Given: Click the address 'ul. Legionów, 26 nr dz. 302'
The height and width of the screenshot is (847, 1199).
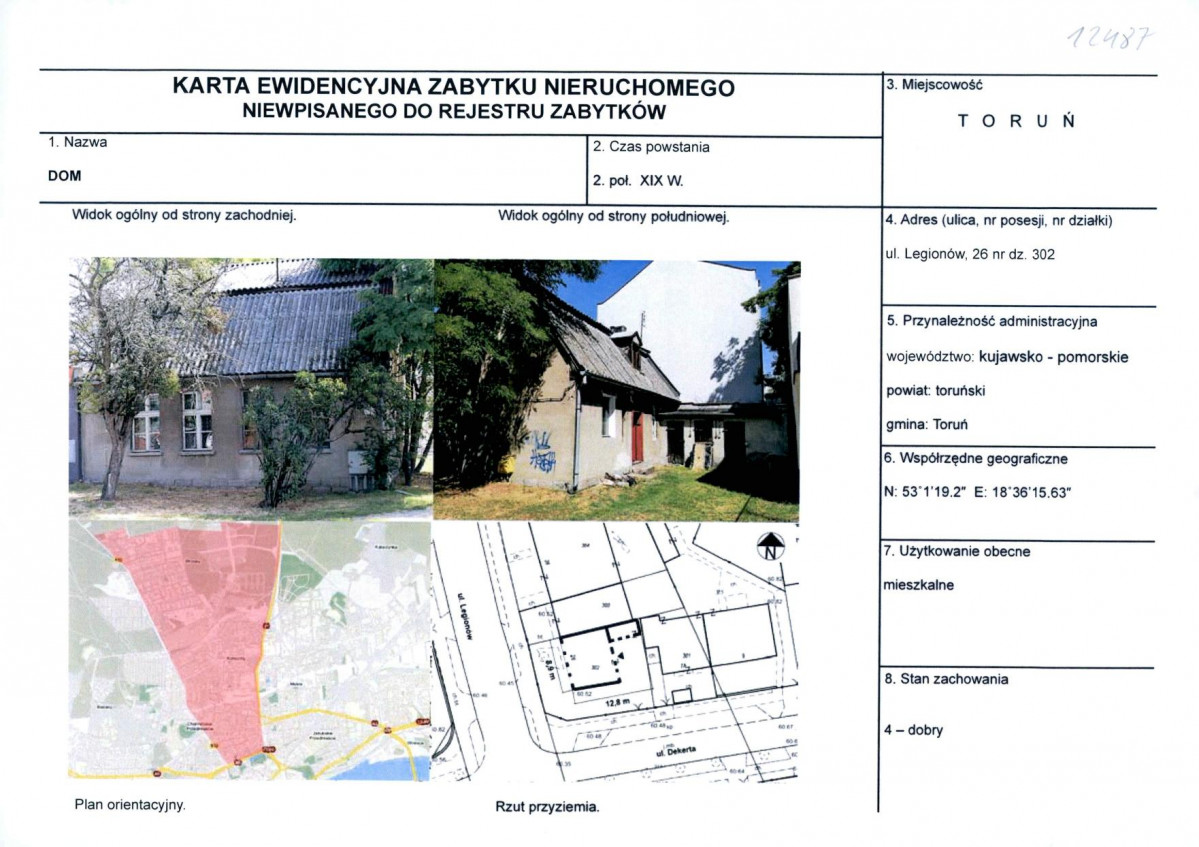Looking at the screenshot, I should coord(970,255).
